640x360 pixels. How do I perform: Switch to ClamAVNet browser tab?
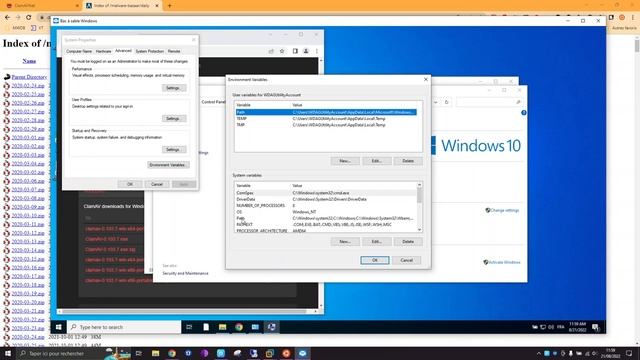pyautogui.click(x=42, y=6)
